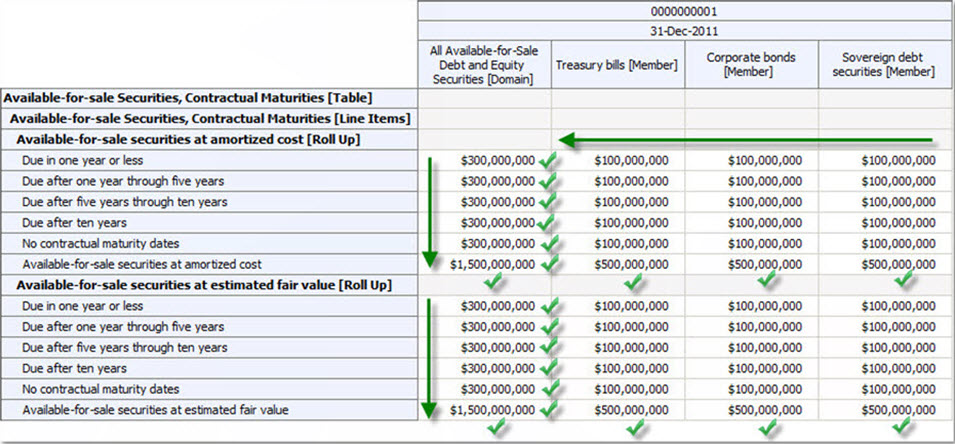Click 'Available-for-sale securities at estimated fair value' total row label
Screen dimensions: 955x444
(209, 410)
